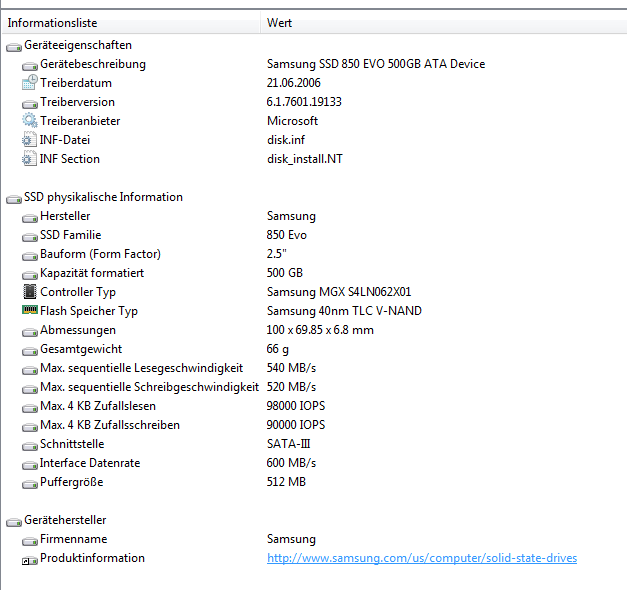
Task: Click the value SATA-III
Action: click(289, 444)
